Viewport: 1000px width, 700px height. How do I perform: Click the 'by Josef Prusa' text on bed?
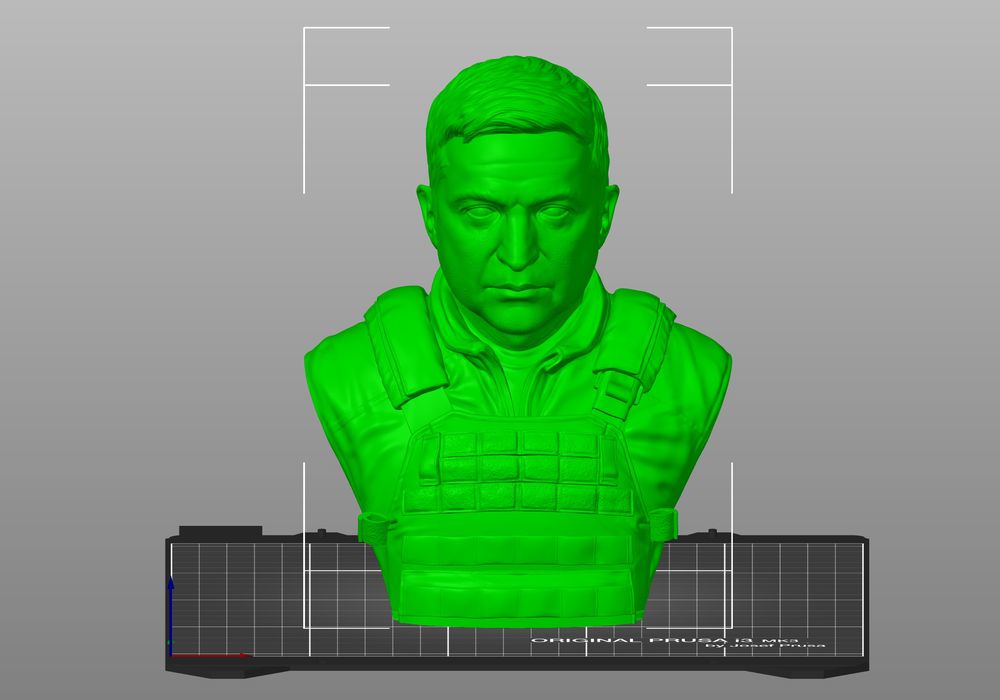pos(766,647)
